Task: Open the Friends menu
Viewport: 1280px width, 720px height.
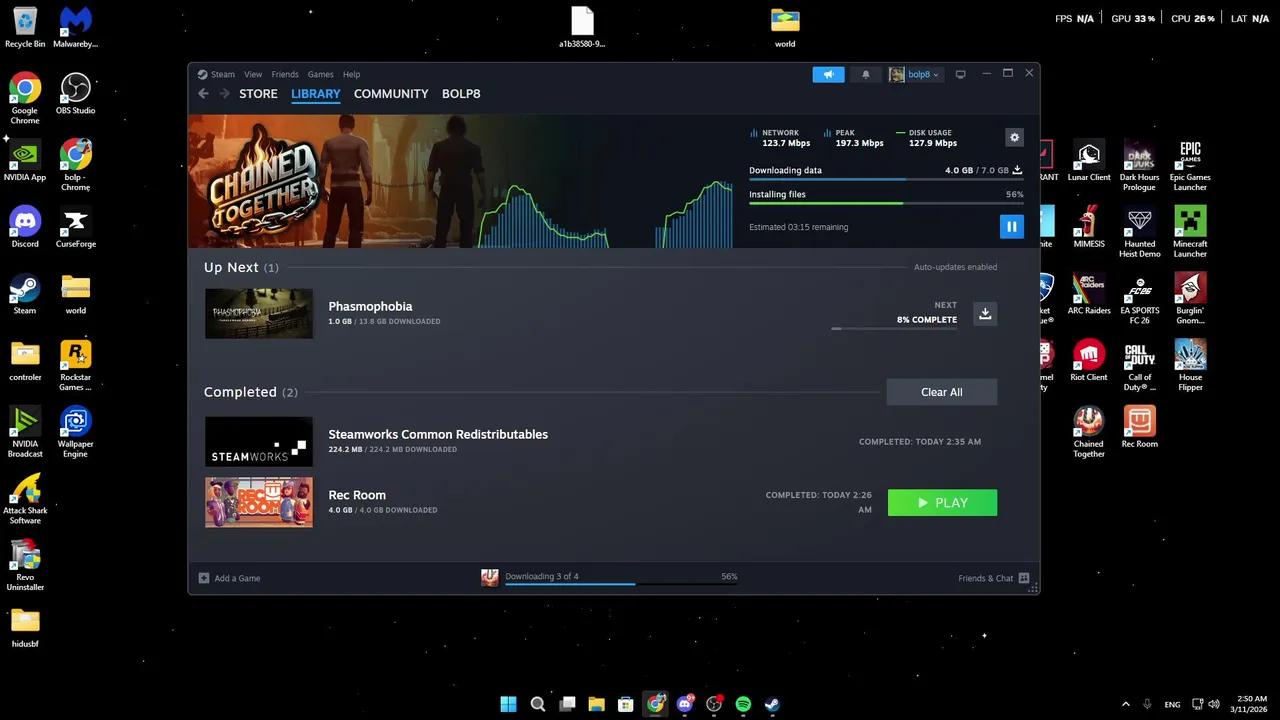Action: tap(285, 74)
